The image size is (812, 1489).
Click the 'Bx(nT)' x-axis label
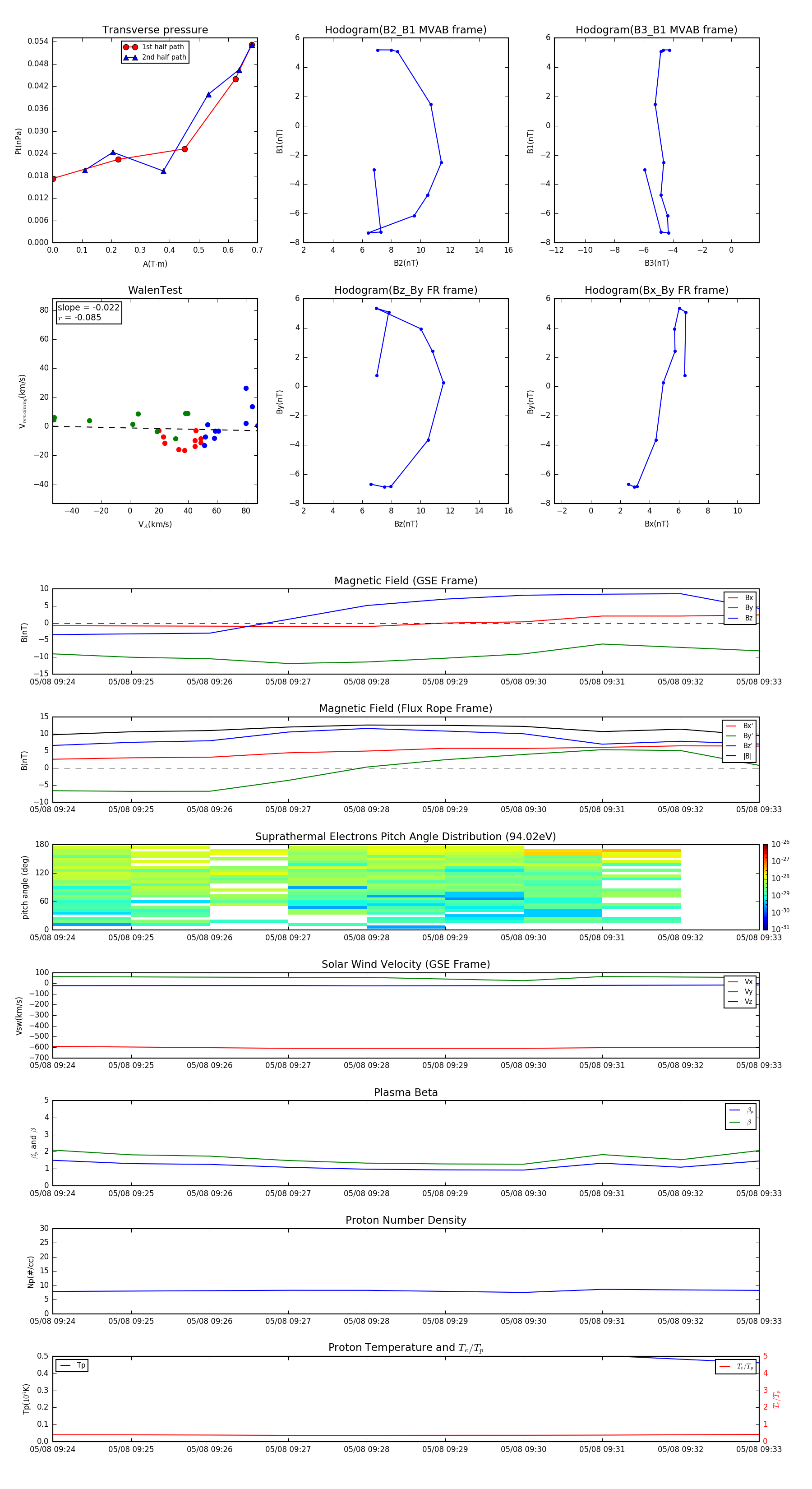pyautogui.click(x=656, y=524)
